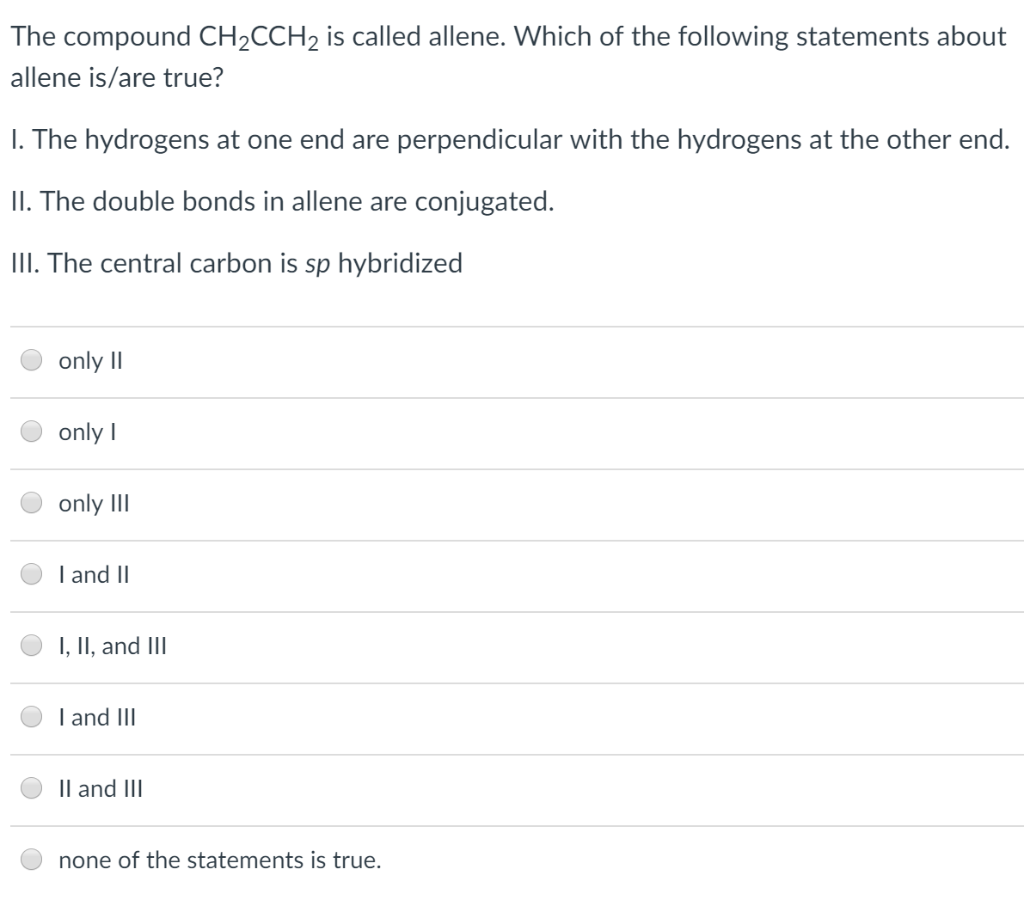Select the "only I" radio button
The image size is (1024, 900).
tap(29, 432)
